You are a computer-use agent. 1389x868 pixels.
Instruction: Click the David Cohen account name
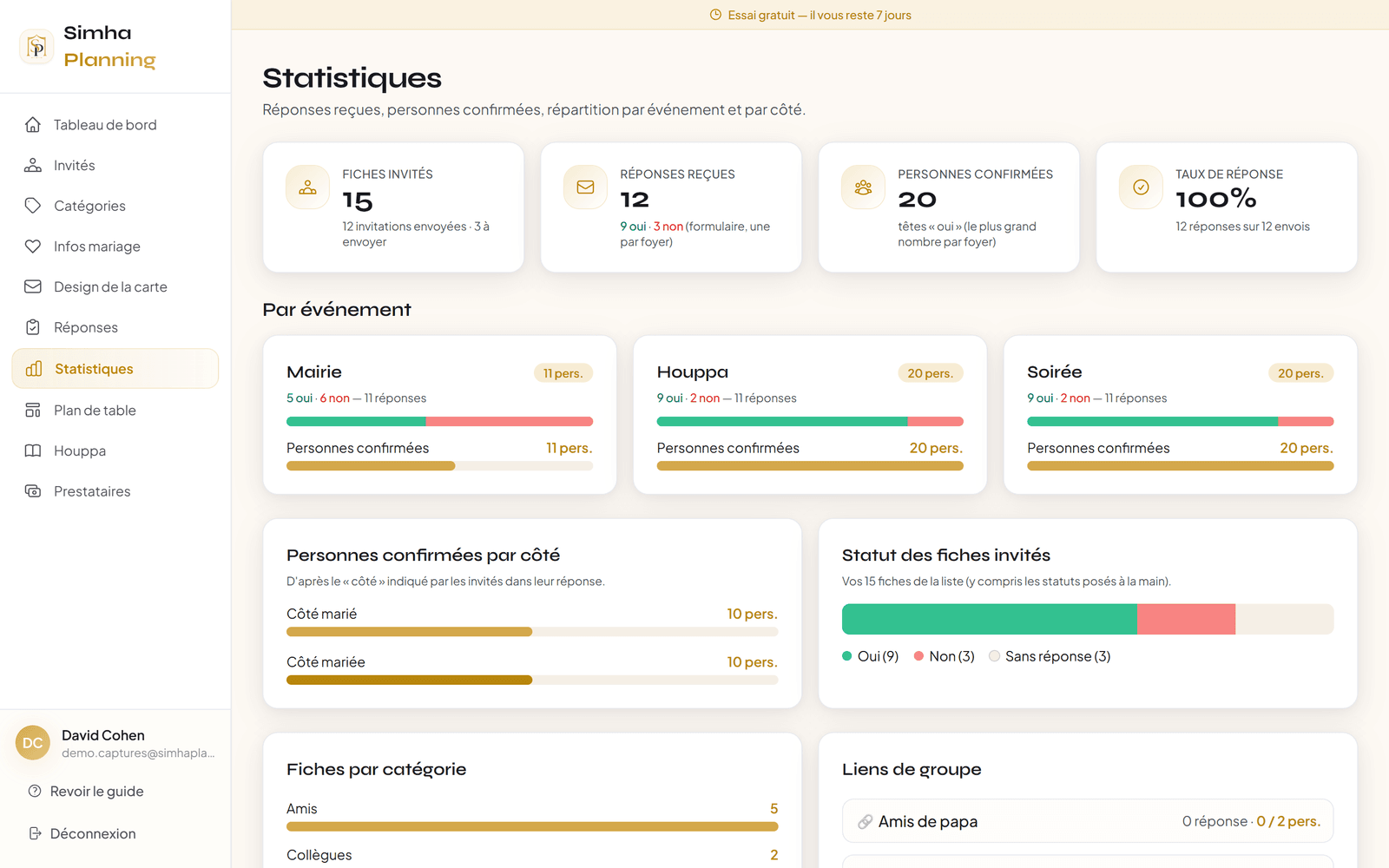(x=103, y=735)
